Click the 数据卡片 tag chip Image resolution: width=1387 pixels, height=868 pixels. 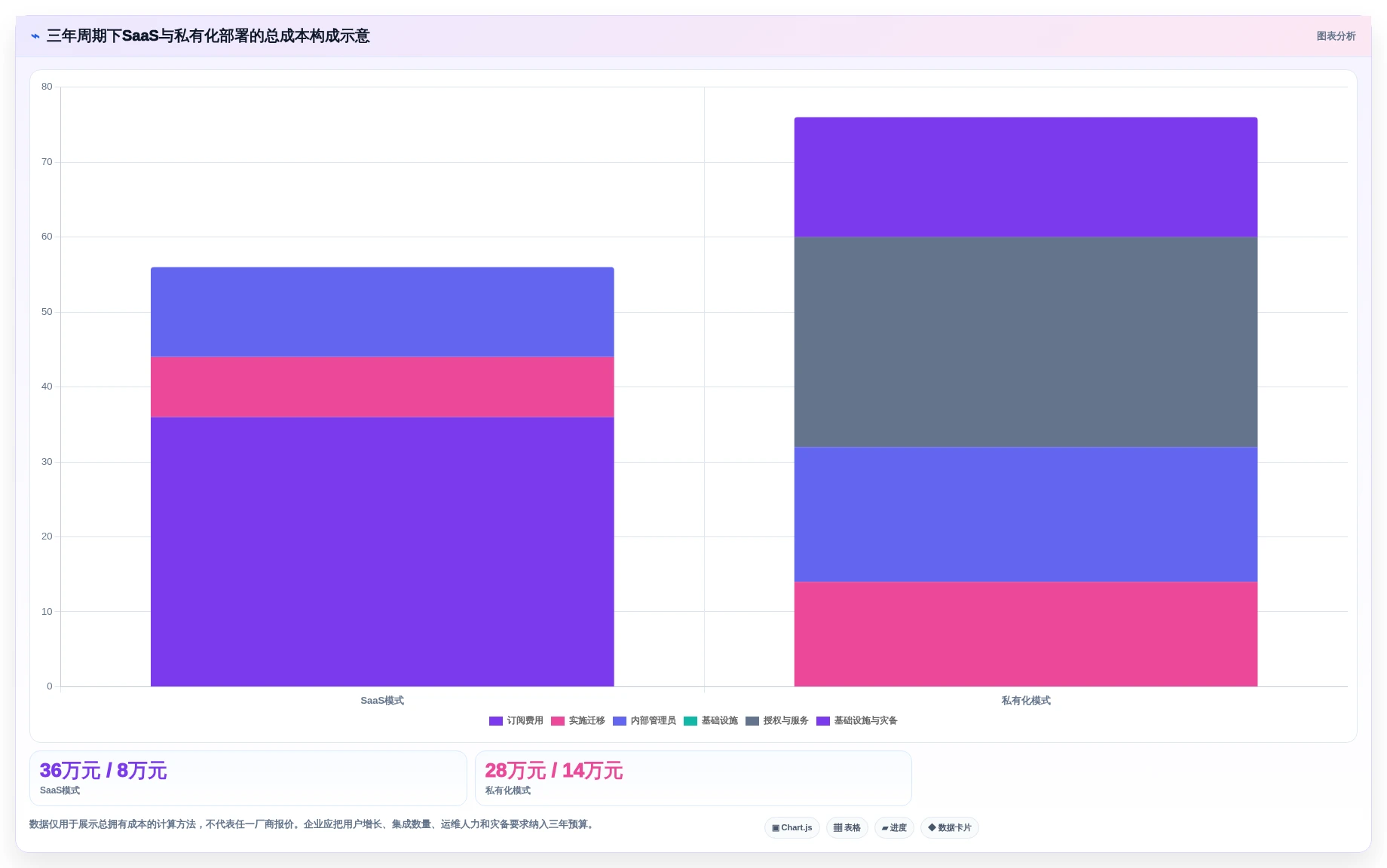point(950,827)
